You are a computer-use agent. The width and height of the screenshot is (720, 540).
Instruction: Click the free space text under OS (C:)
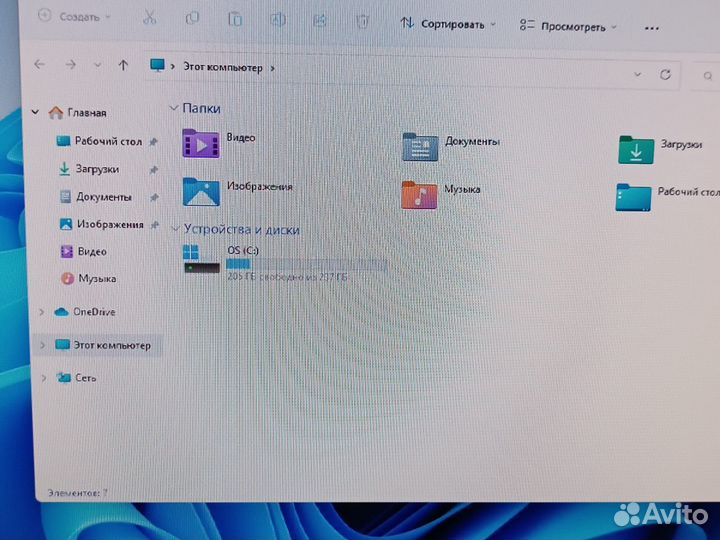(287, 277)
